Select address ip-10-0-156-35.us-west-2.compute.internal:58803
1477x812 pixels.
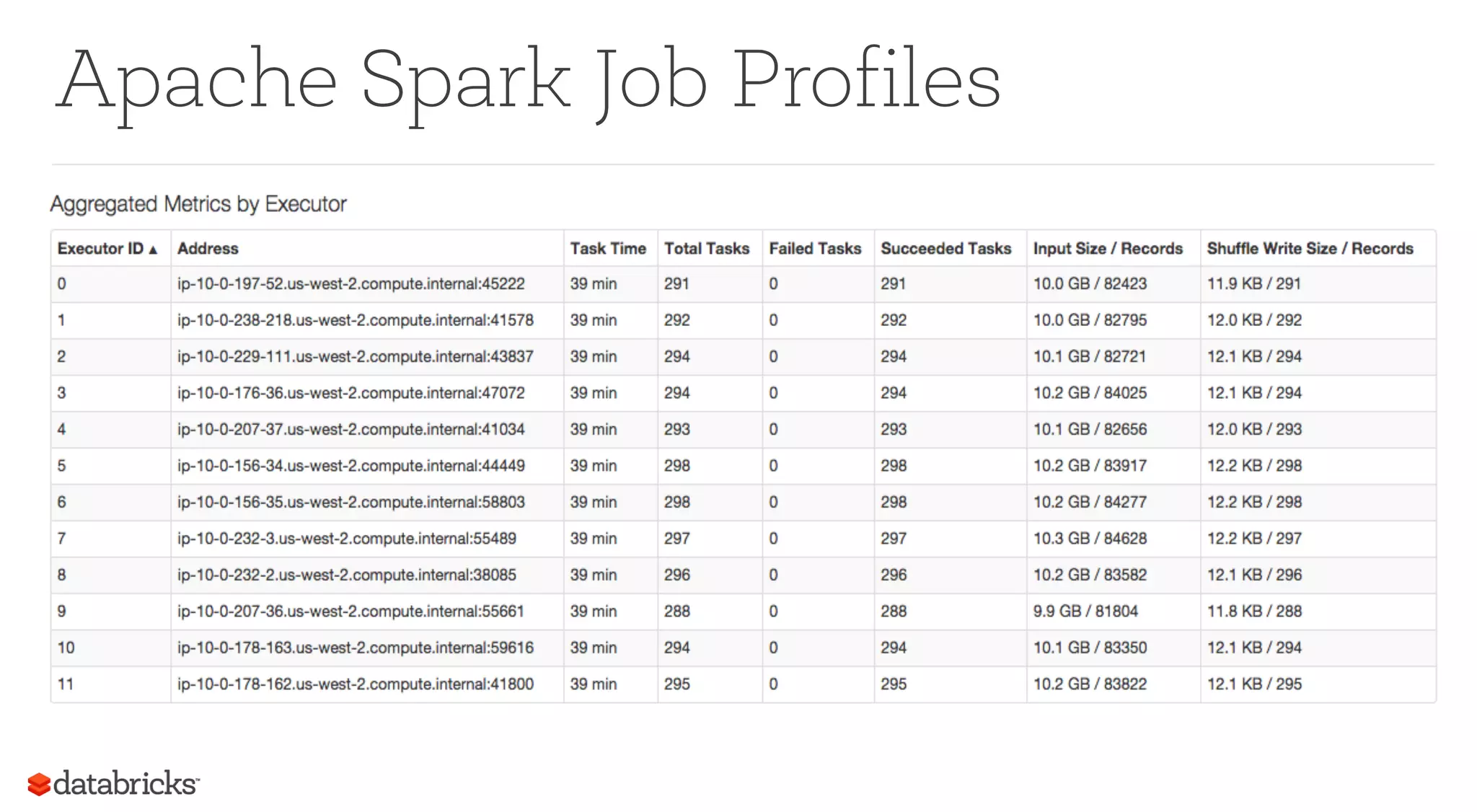[x=351, y=503]
